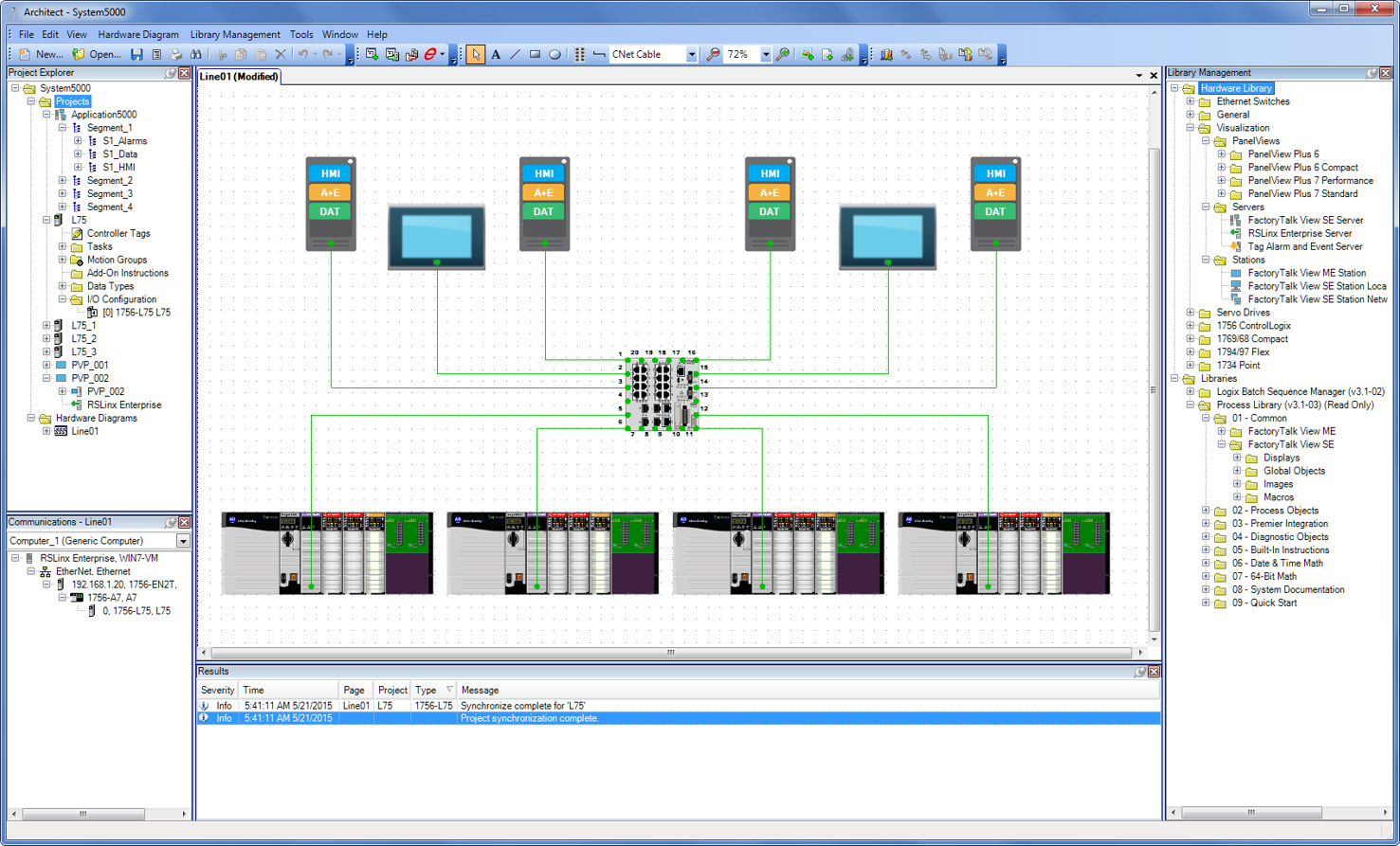Select the Ellipse drawing tool
Image resolution: width=1400 pixels, height=846 pixels.
coord(555,55)
